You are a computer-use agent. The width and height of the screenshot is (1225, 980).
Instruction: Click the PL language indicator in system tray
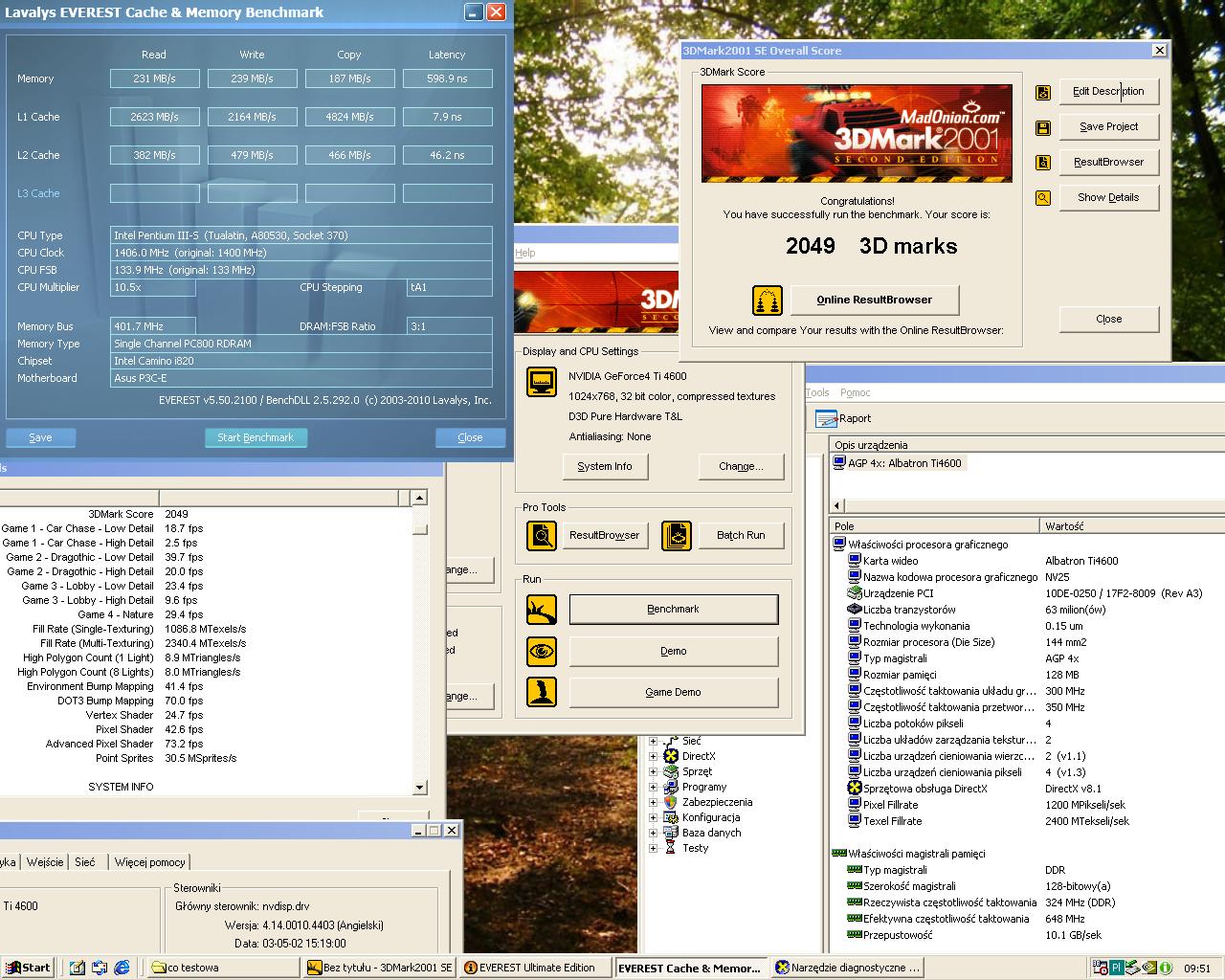click(1116, 968)
